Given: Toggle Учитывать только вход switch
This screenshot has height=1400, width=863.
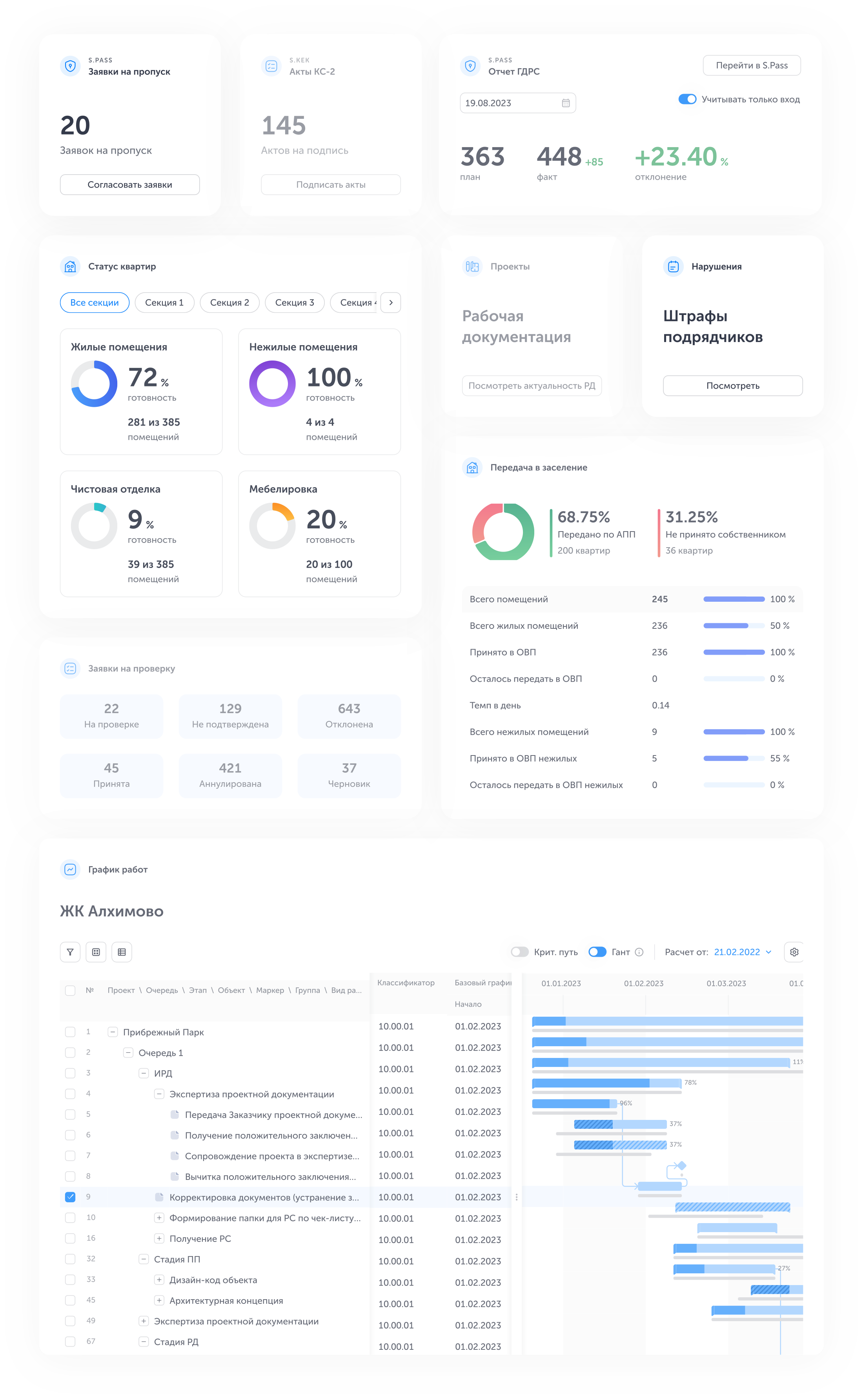Looking at the screenshot, I should [x=687, y=99].
